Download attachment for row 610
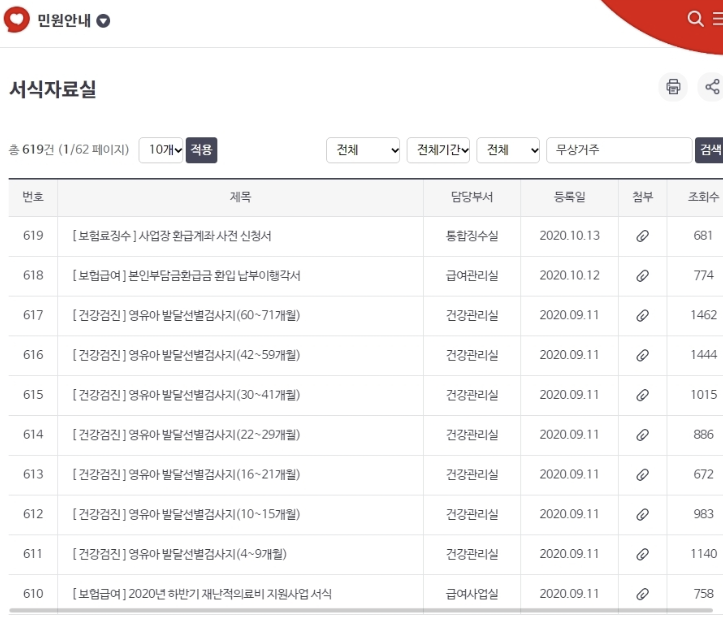The width and height of the screenshot is (723, 617). 642,594
